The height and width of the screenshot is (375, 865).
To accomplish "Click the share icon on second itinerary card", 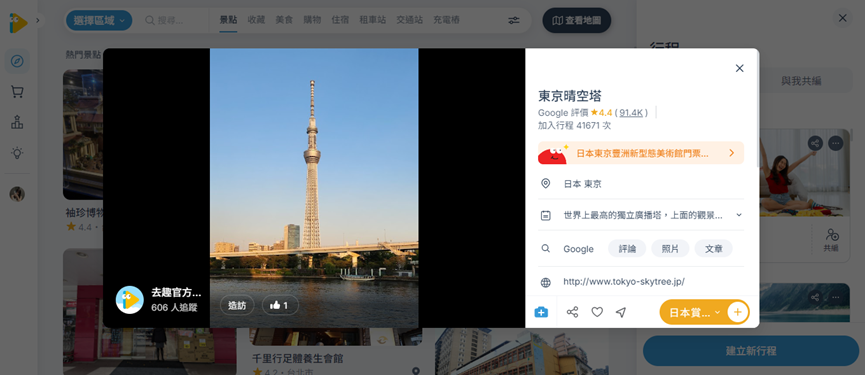I will point(815,297).
